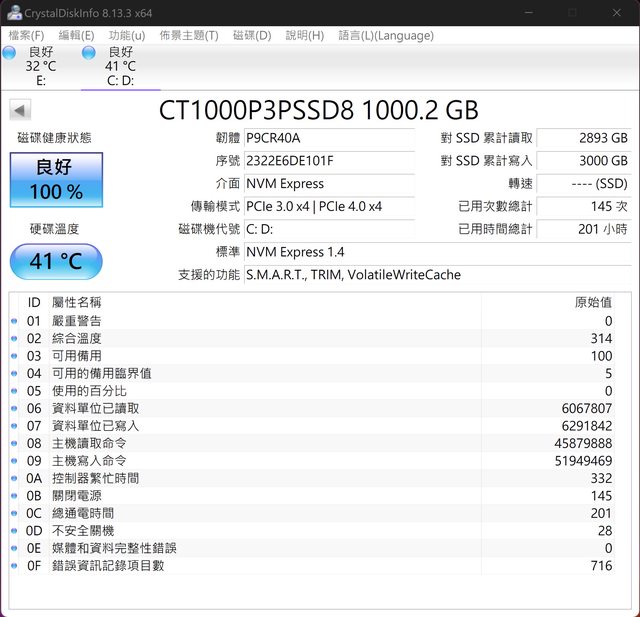Click the status dot beside attribute 01 嚴重警告
640x617 pixels.
[x=14, y=322]
